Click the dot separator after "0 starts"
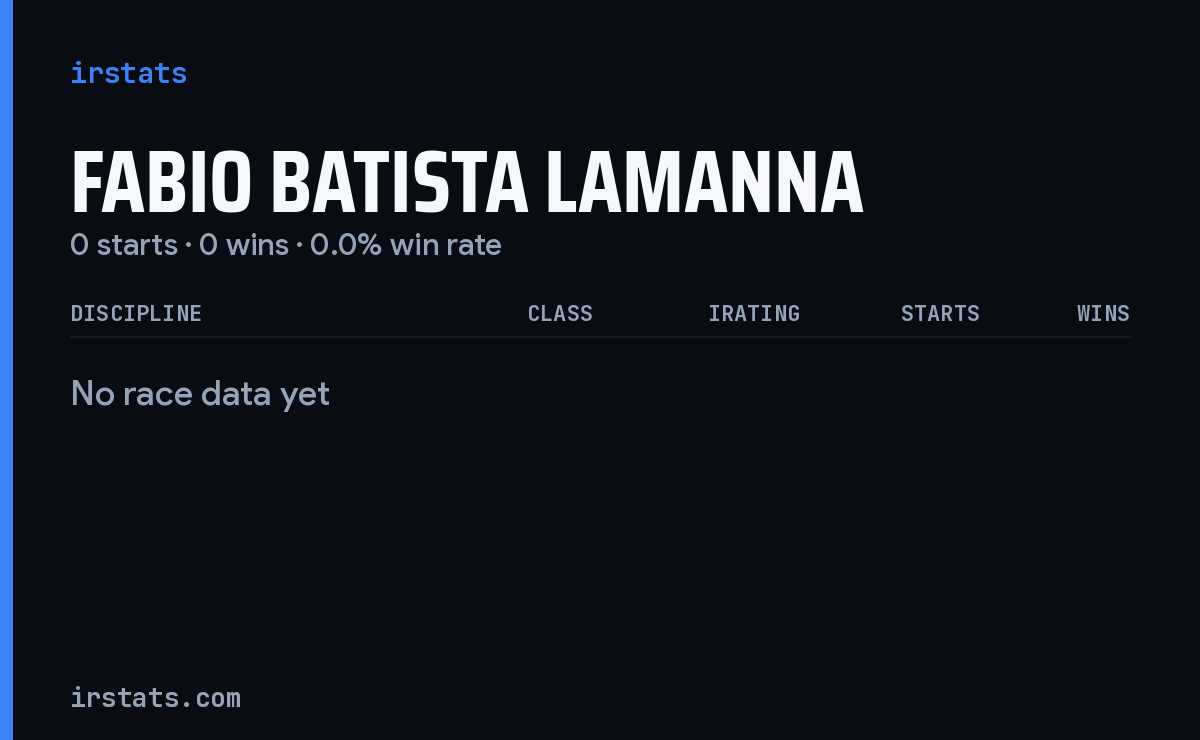Image resolution: width=1200 pixels, height=740 pixels. tap(188, 246)
